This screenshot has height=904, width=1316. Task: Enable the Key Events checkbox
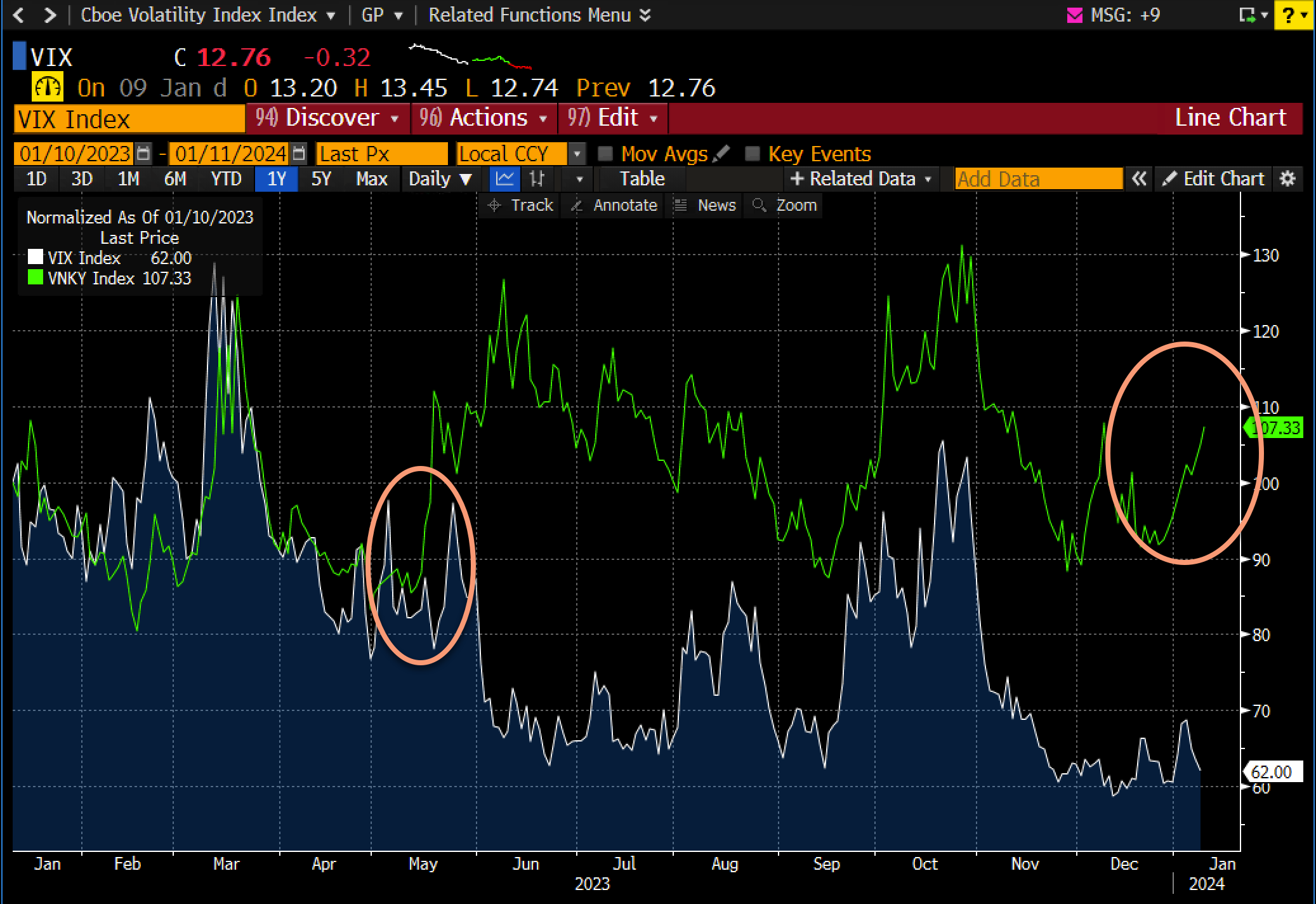click(x=753, y=154)
